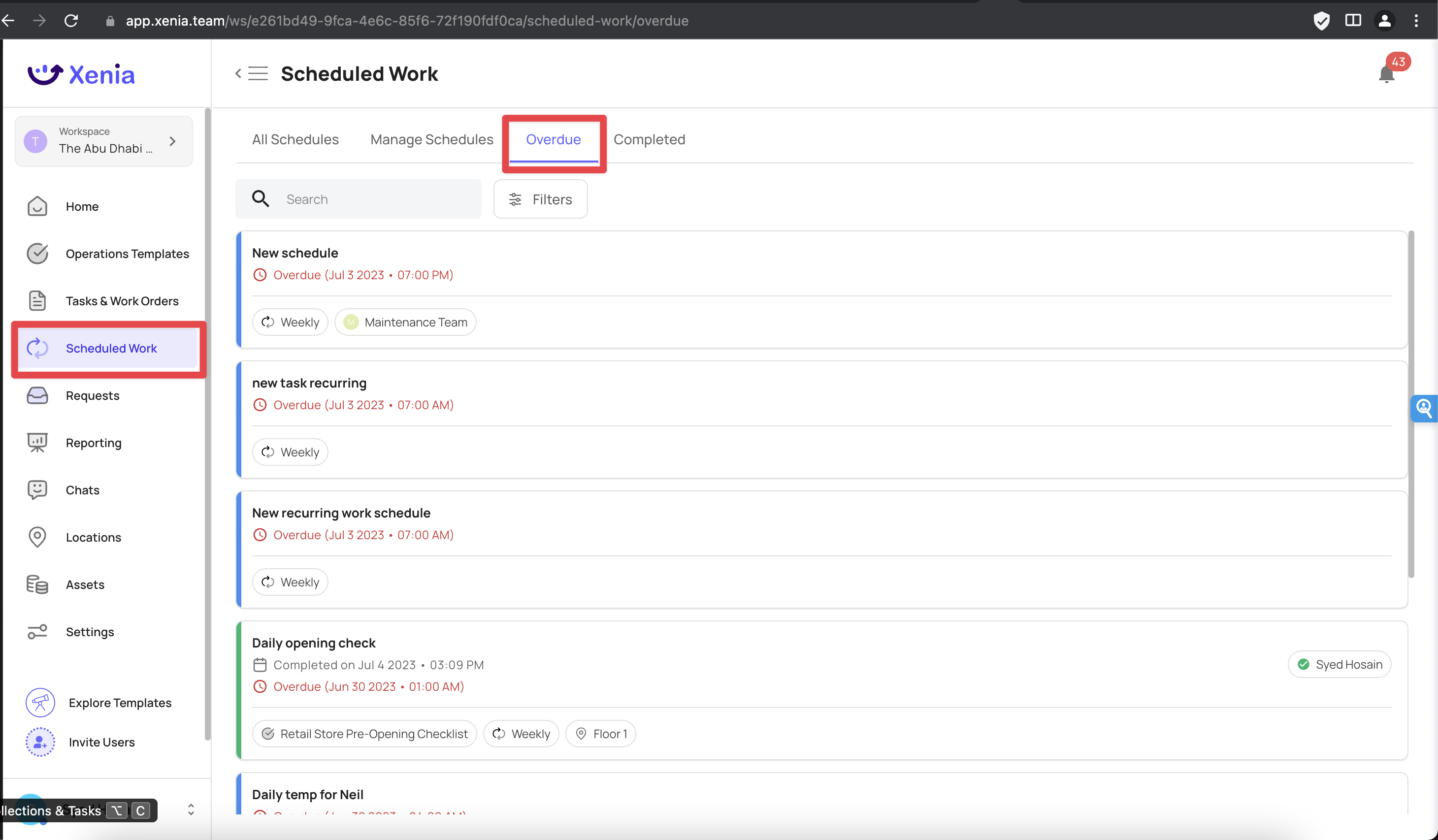The height and width of the screenshot is (840, 1438).
Task: Open Home in sidebar
Action: [82, 207]
